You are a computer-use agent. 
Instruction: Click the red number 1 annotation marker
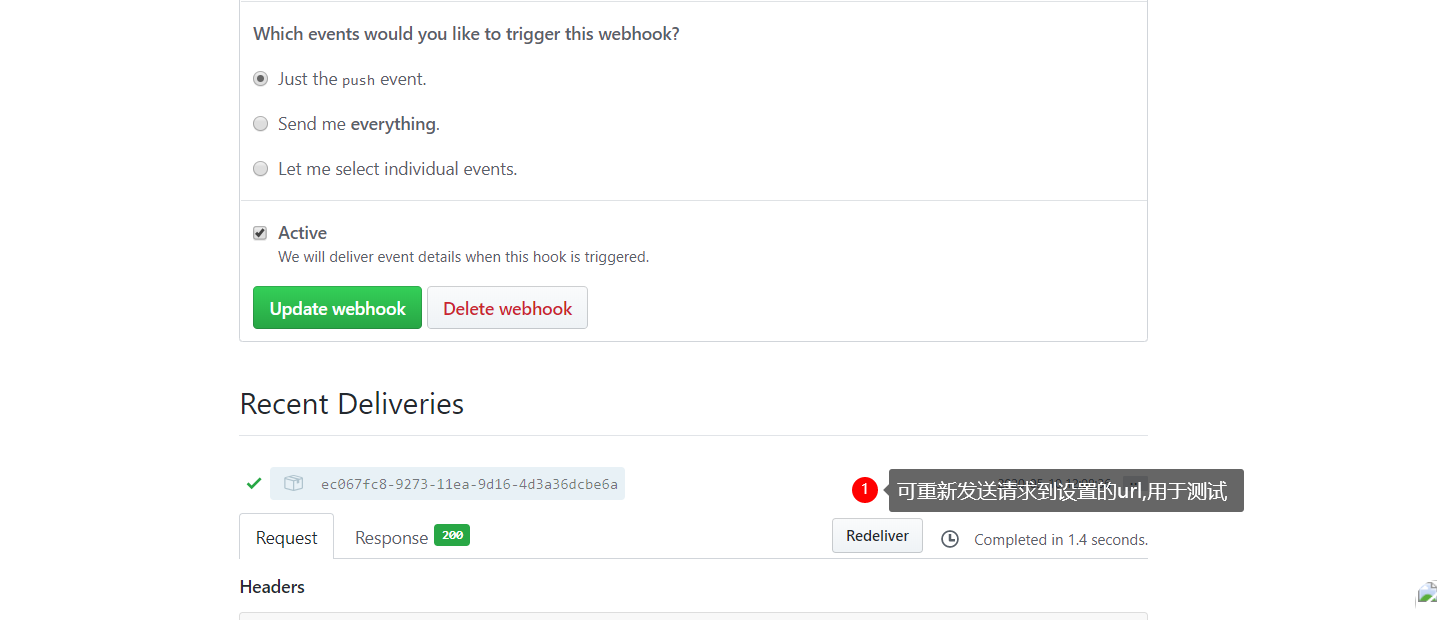point(865,490)
